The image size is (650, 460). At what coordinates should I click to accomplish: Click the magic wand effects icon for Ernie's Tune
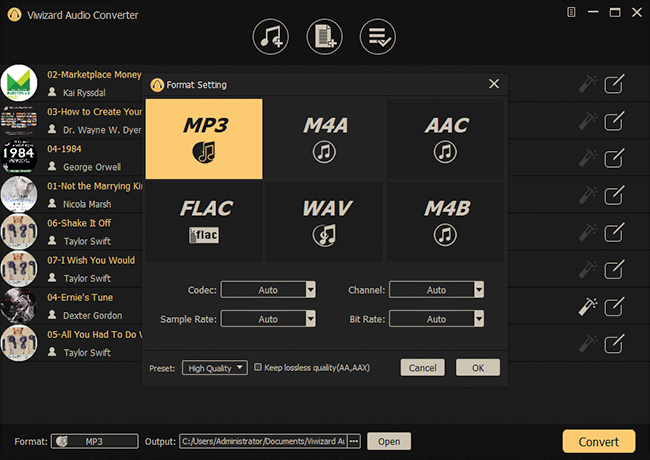[x=588, y=307]
